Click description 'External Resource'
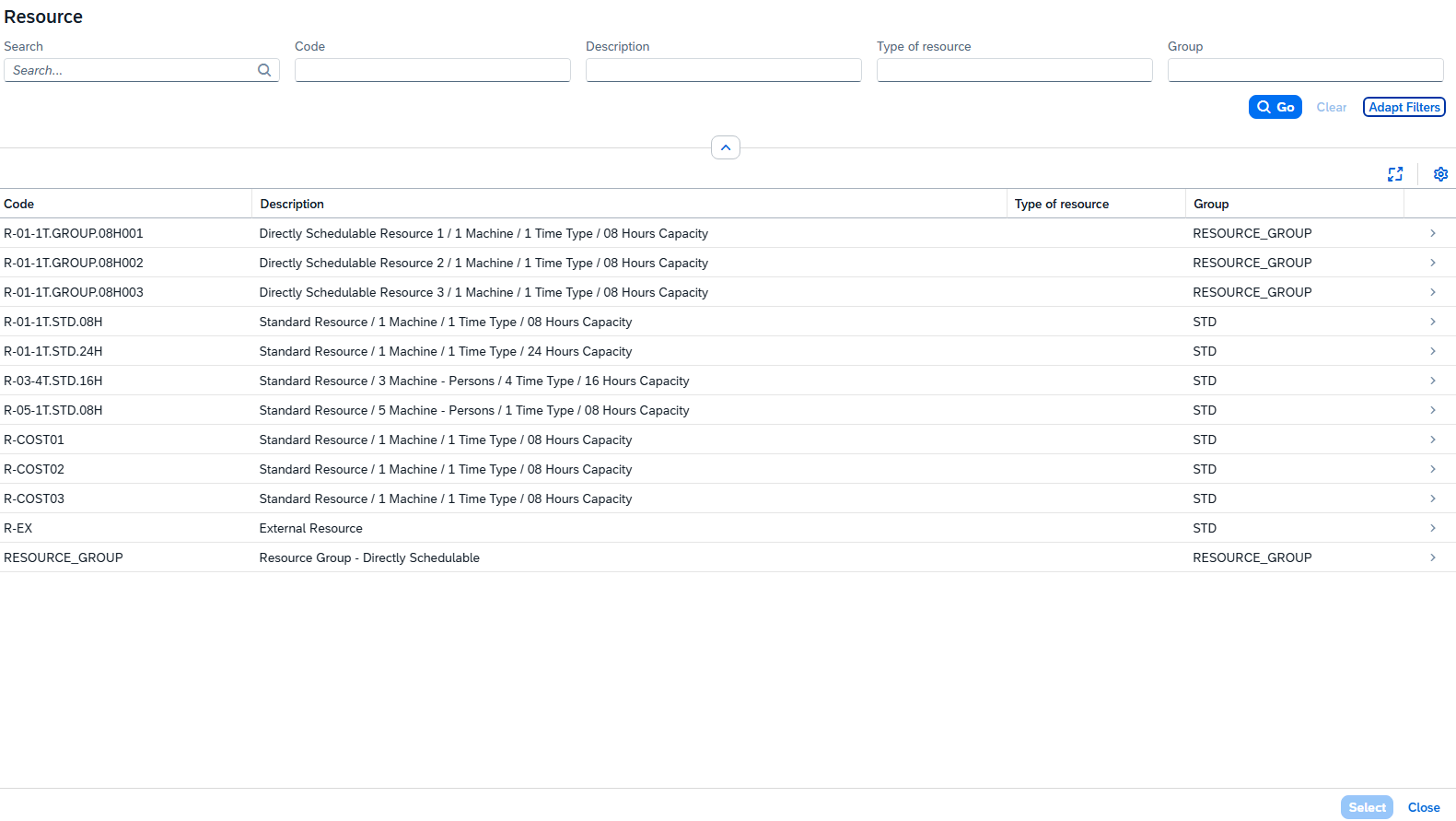Screen dimensions: 1456x821 click(x=311, y=528)
